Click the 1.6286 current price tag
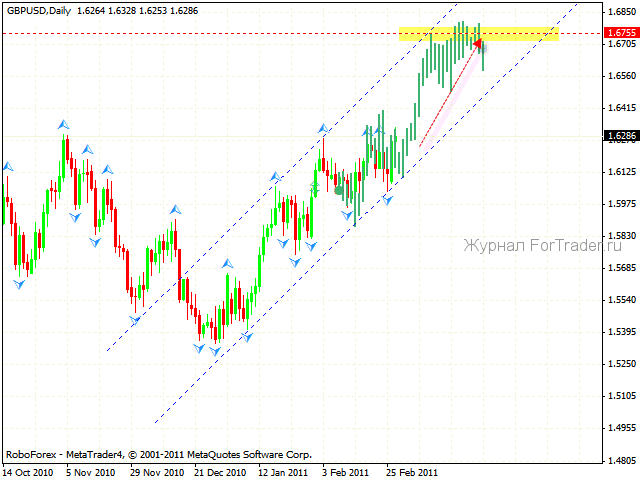 click(620, 135)
